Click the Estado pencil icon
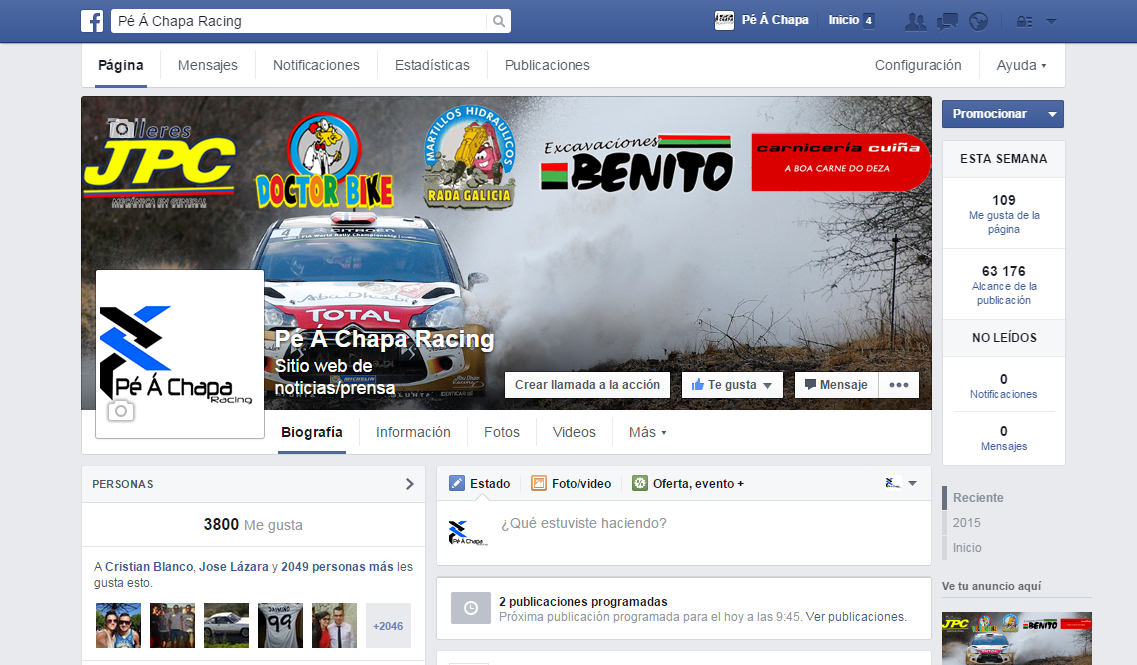Screen dimensions: 1137x665 coord(457,483)
